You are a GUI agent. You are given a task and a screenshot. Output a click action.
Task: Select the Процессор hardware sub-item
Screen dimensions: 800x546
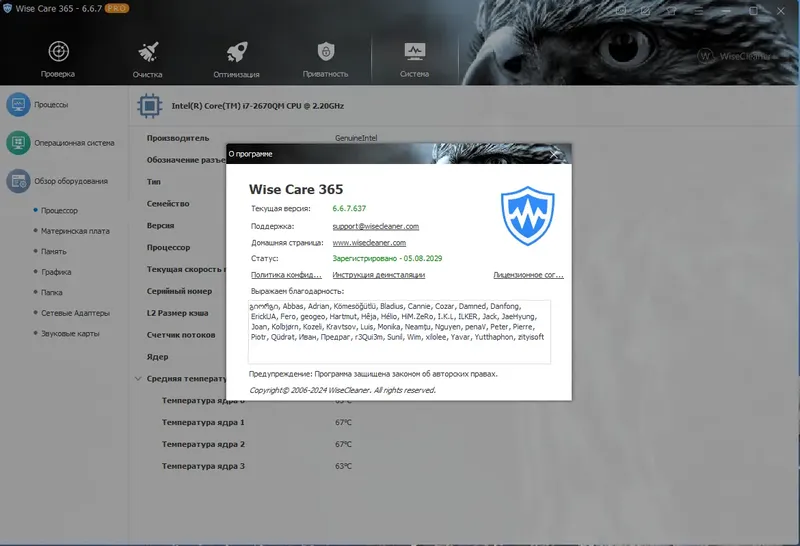pyautogui.click(x=59, y=210)
